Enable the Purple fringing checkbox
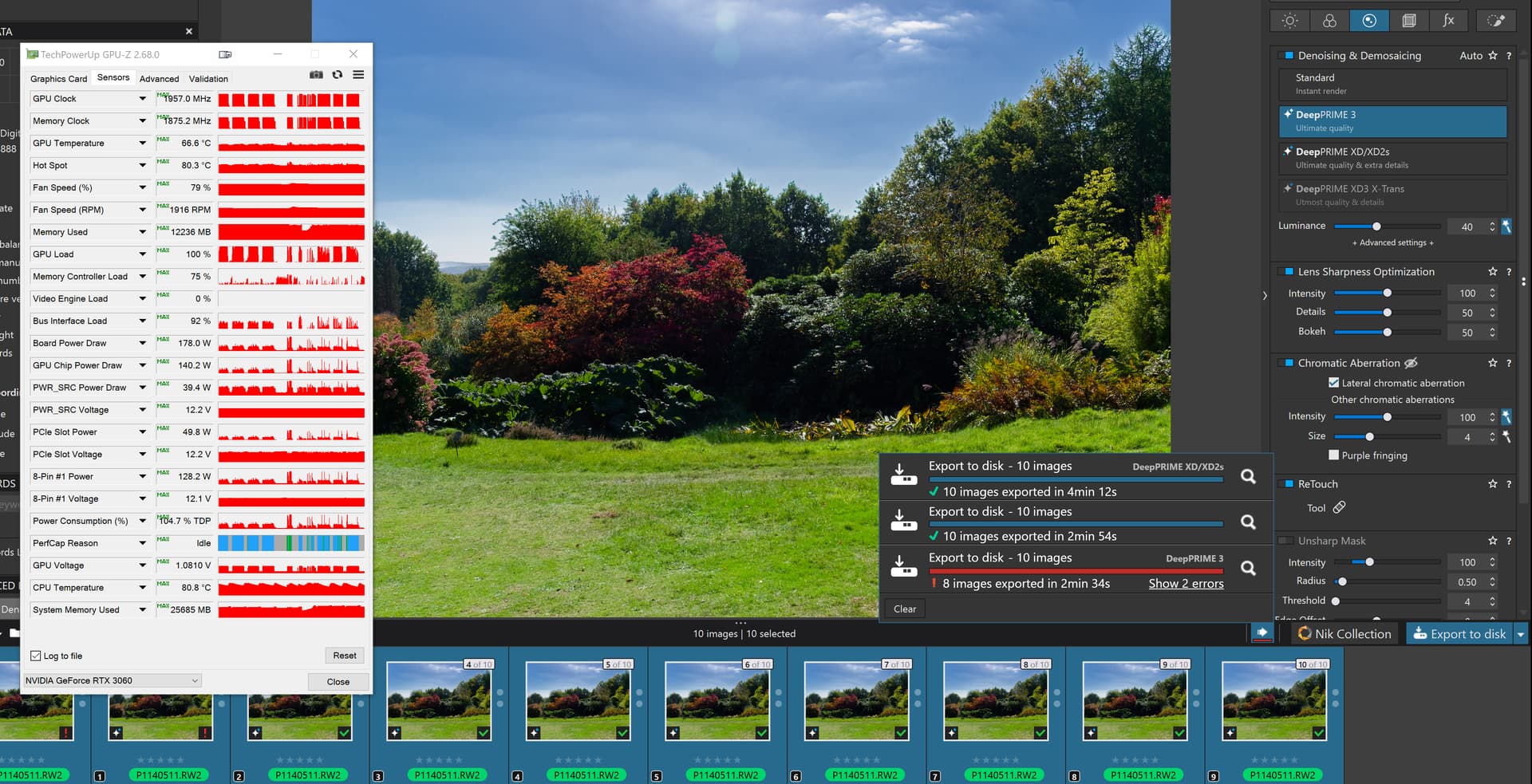The width and height of the screenshot is (1532, 784). [x=1333, y=455]
